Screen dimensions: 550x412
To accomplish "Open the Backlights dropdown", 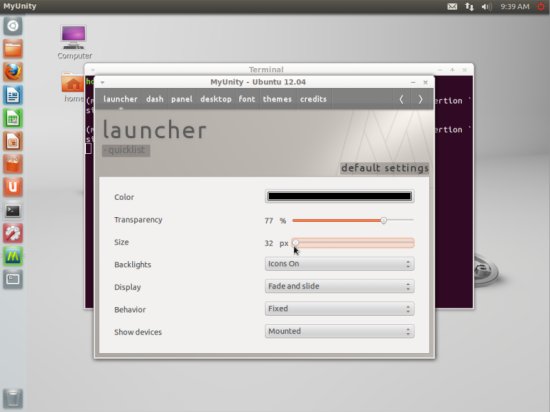I will (x=339, y=264).
